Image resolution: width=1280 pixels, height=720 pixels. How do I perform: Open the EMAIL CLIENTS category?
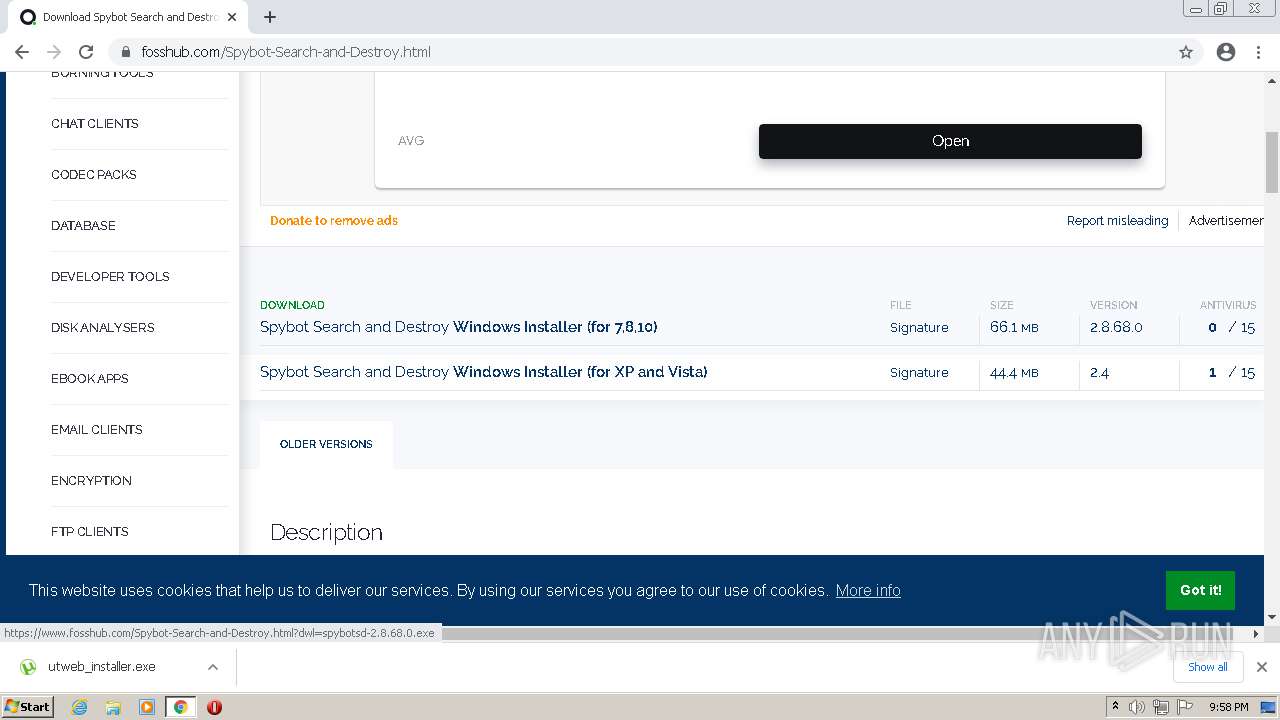click(97, 430)
